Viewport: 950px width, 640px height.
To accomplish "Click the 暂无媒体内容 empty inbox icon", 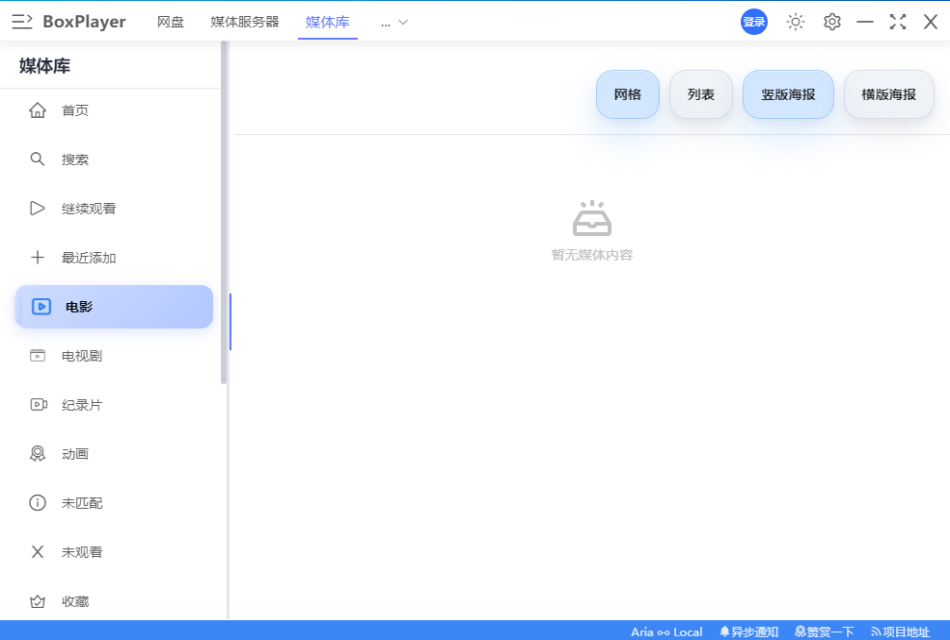I will click(x=592, y=218).
